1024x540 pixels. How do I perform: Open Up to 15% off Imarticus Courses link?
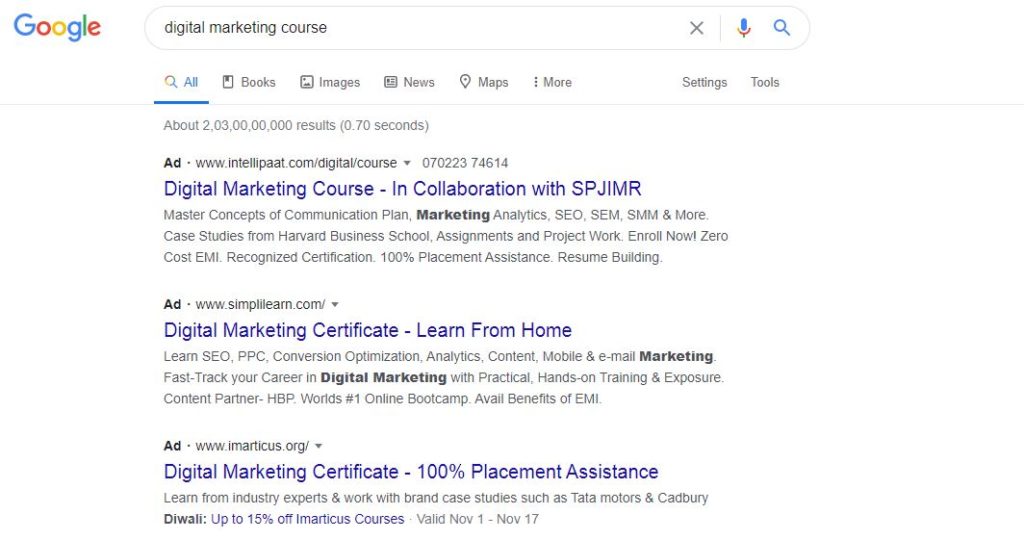click(x=308, y=519)
